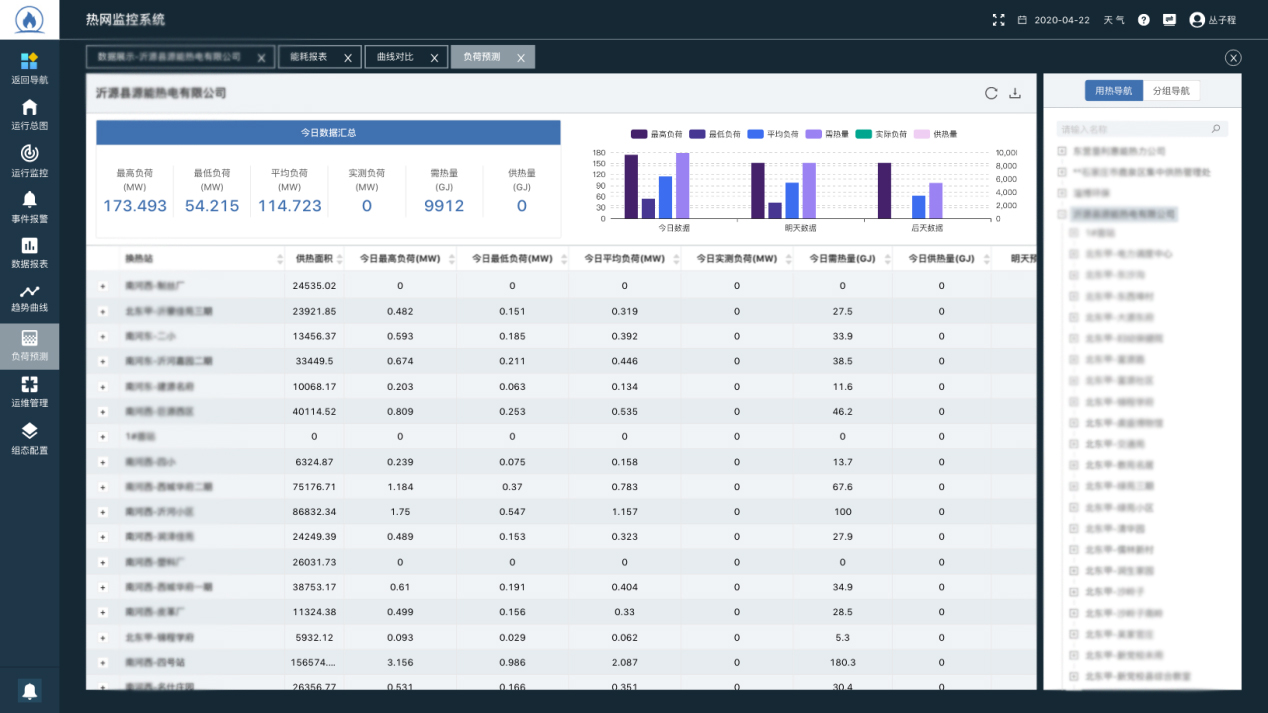Expand the 1#首站 table row

(x=102, y=437)
